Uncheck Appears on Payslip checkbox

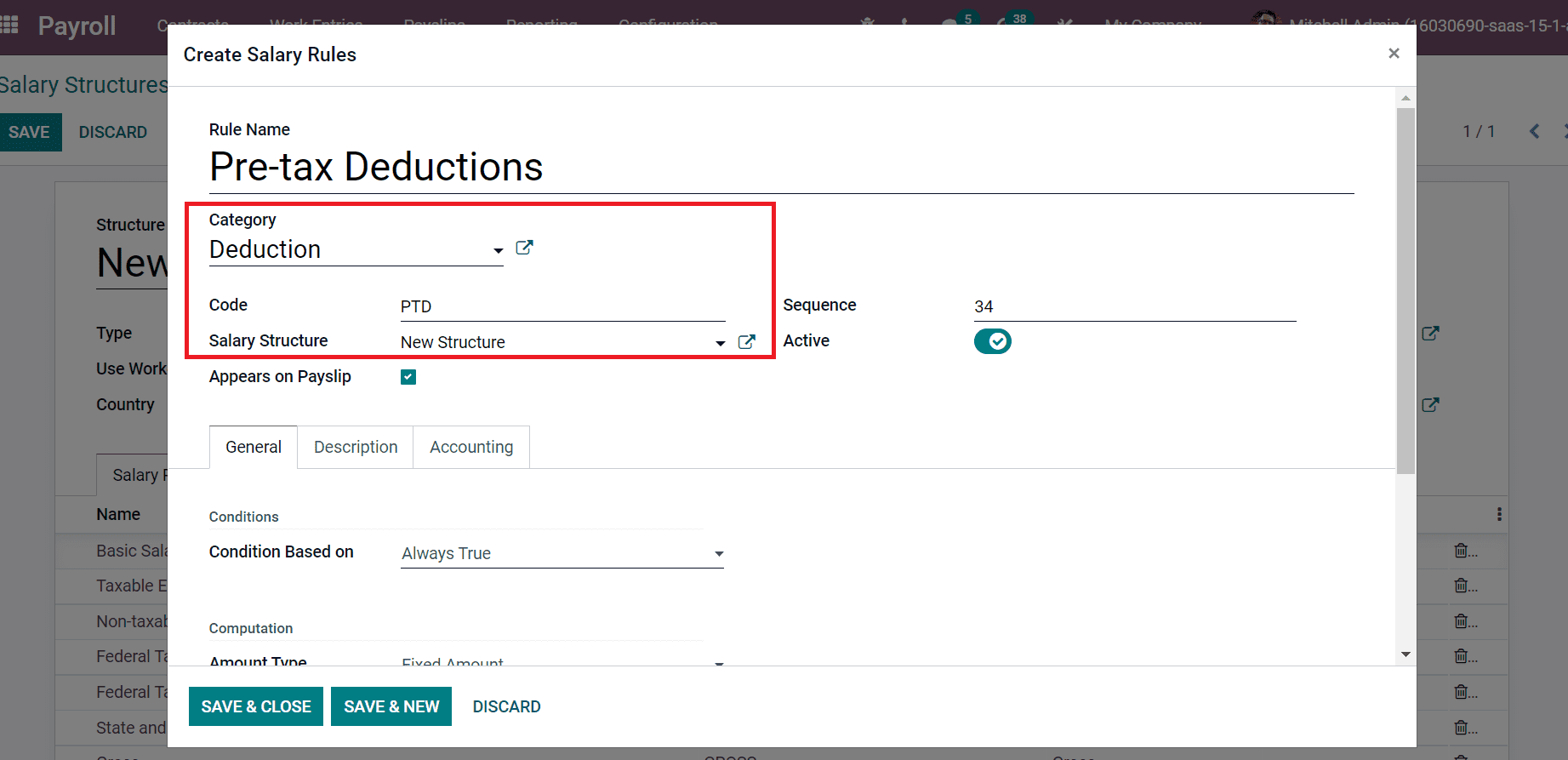click(x=408, y=377)
